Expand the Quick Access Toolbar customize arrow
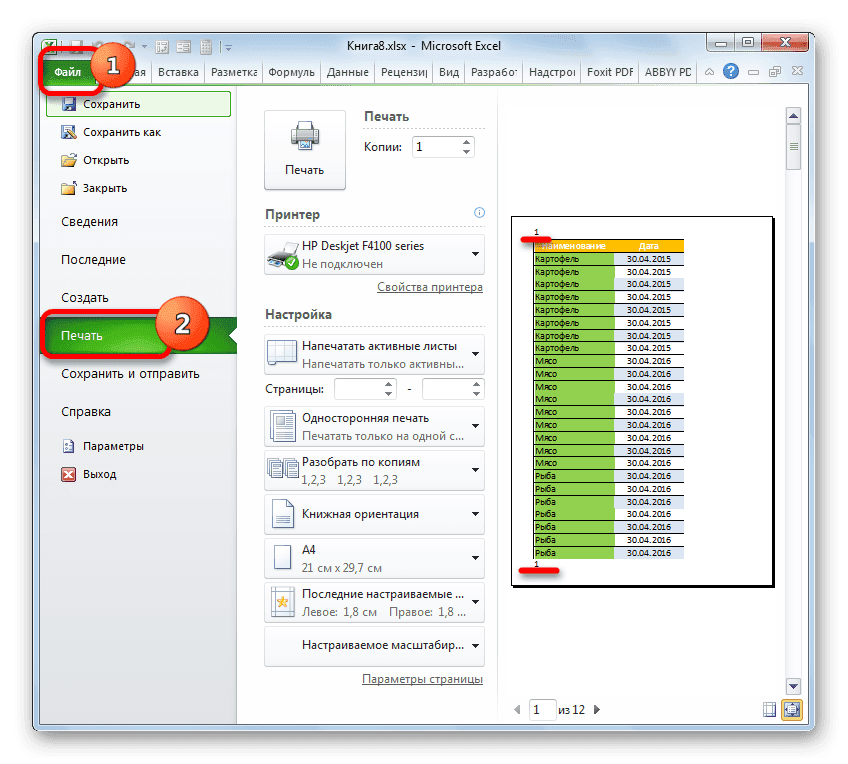The height and width of the screenshot is (764, 848). [x=227, y=47]
